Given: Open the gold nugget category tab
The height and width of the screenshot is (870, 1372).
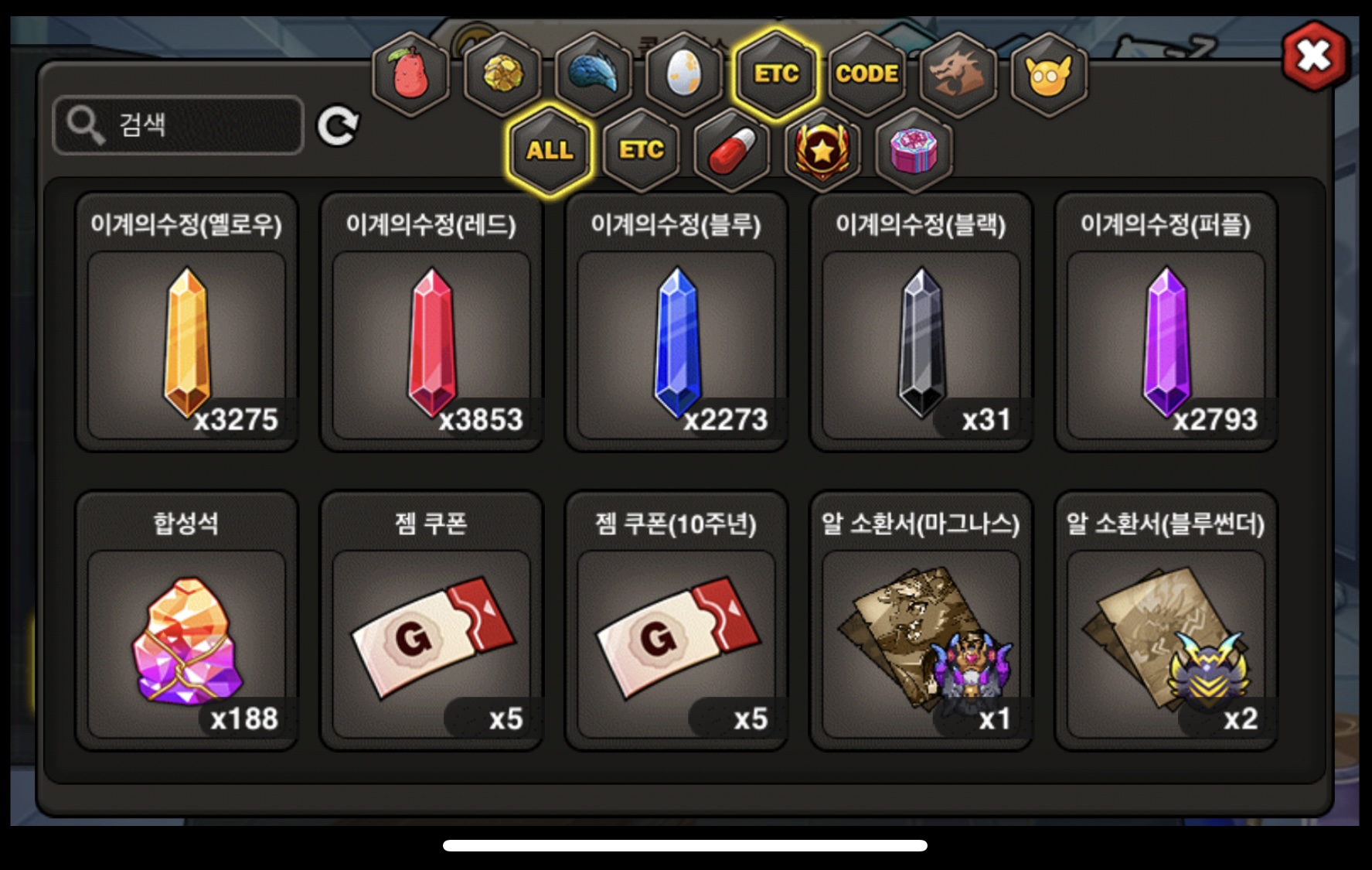Looking at the screenshot, I should coord(502,75).
